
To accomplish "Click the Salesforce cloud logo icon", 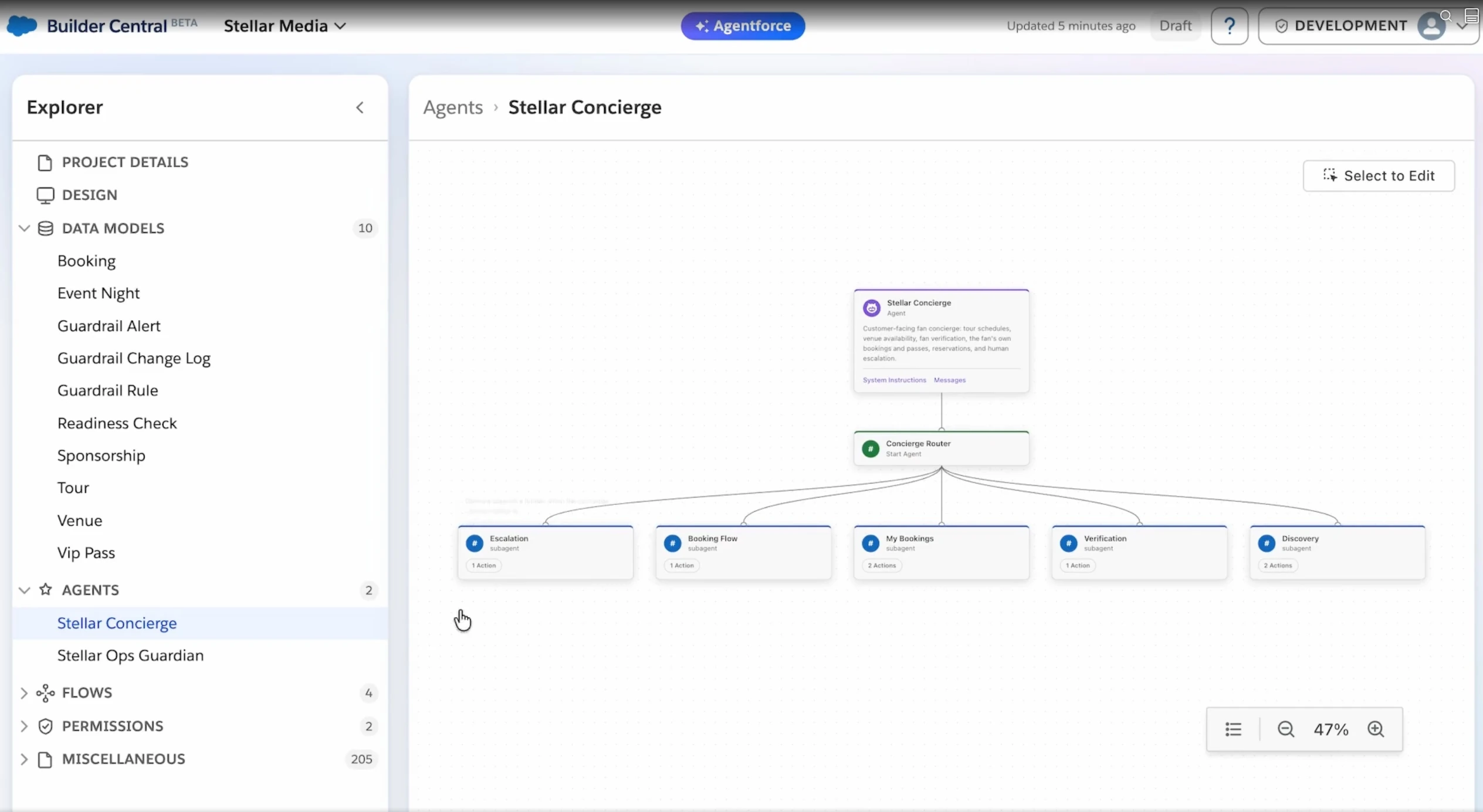I will click(x=22, y=26).
